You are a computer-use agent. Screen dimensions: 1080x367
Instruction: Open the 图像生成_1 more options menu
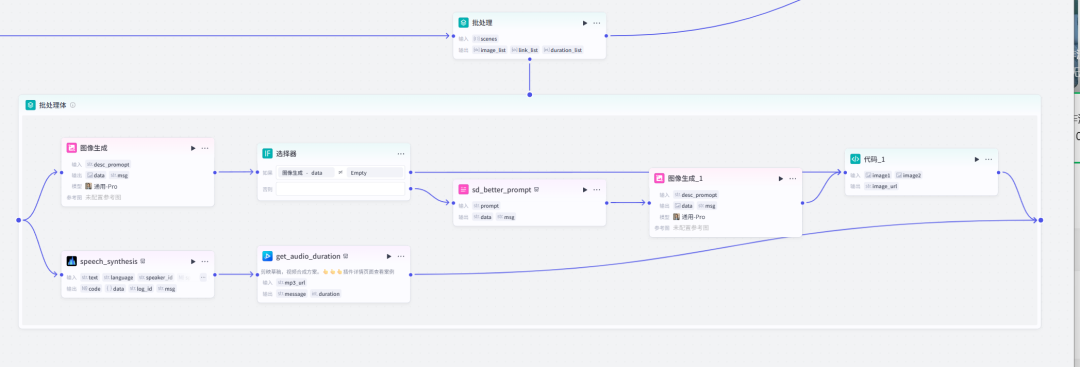click(792, 178)
